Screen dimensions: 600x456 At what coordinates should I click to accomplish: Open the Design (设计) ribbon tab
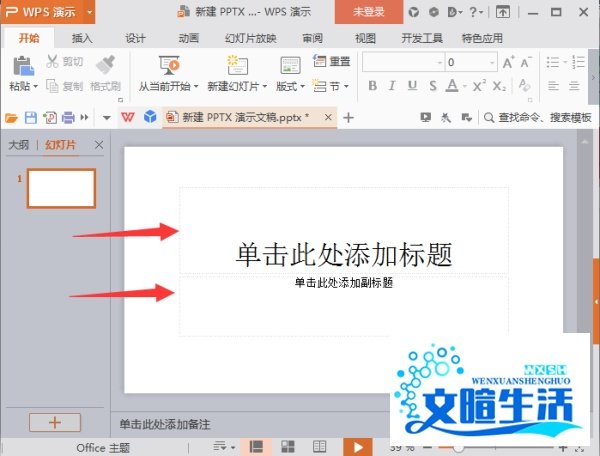pyautogui.click(x=135, y=38)
